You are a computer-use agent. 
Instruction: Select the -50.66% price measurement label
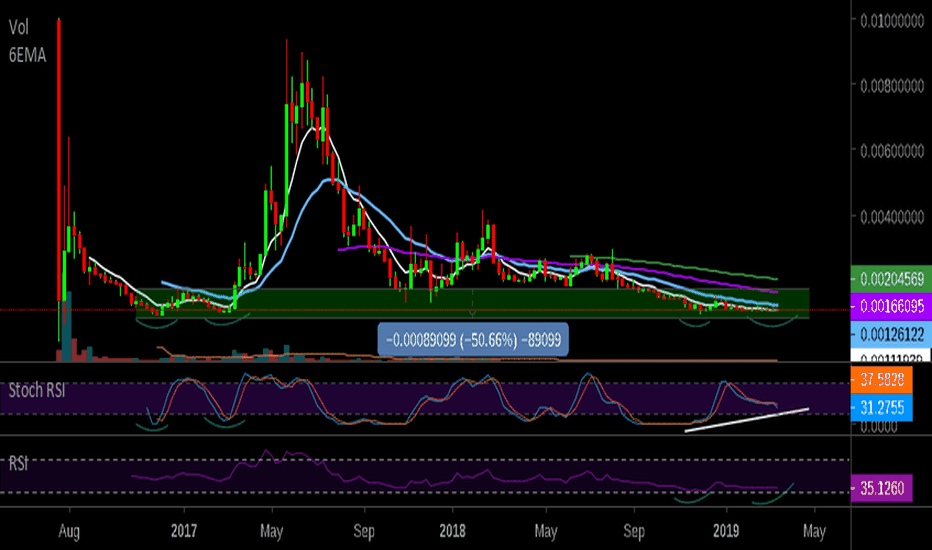click(x=473, y=340)
